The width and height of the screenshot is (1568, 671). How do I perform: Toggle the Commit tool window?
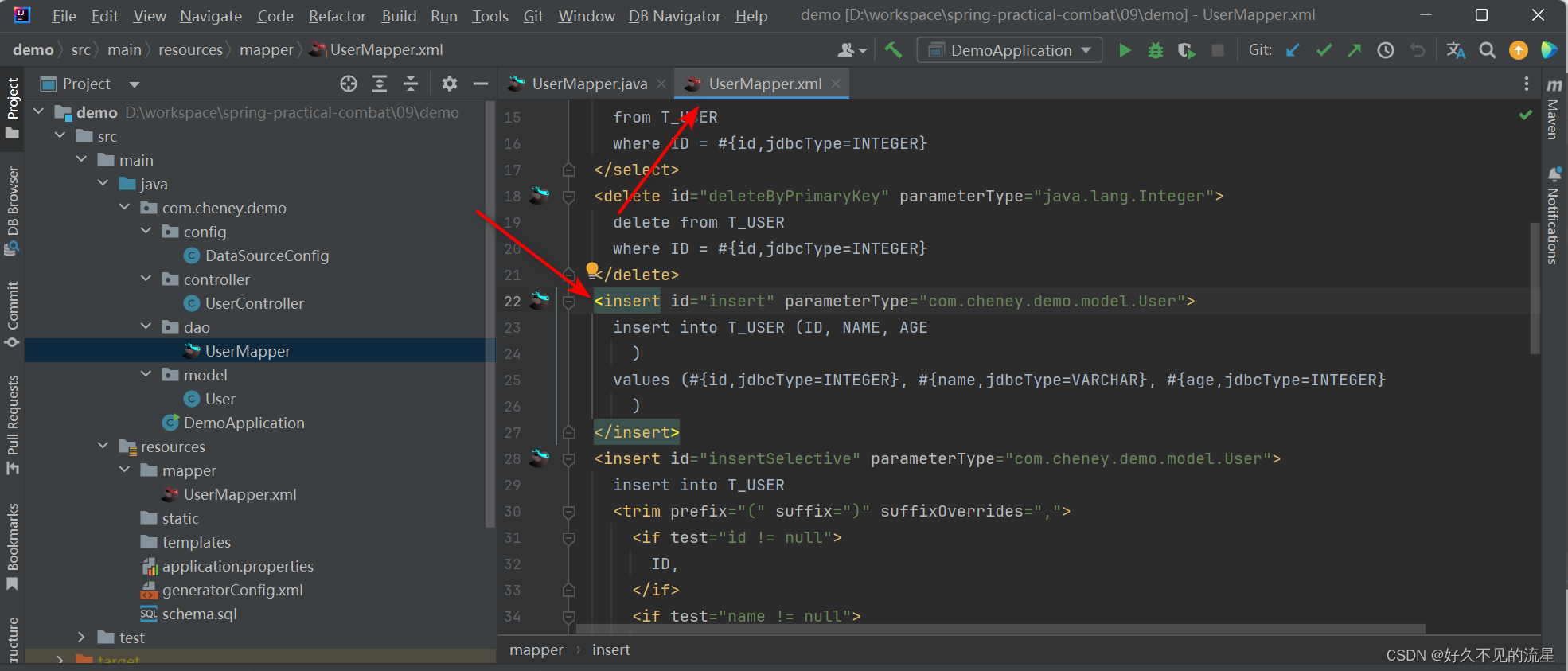pos(12,315)
